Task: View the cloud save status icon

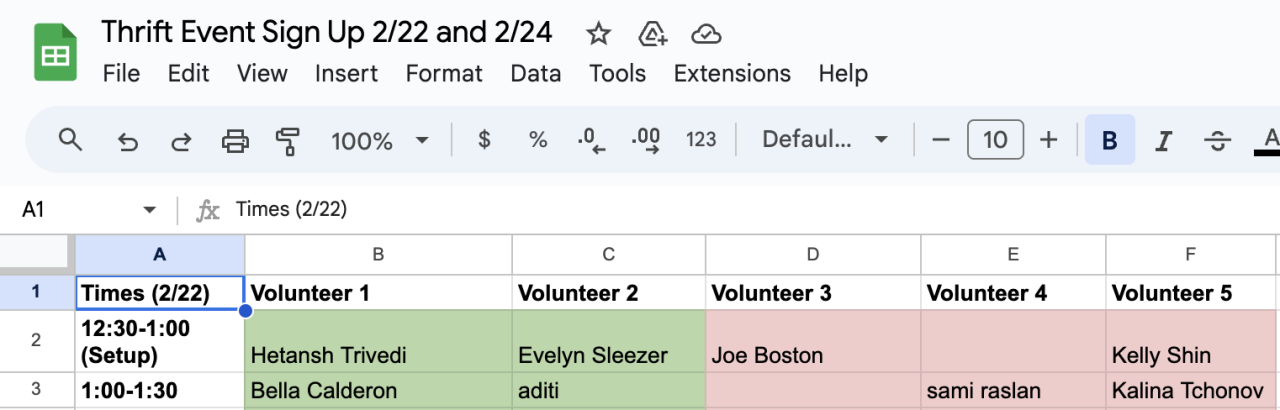Action: (706, 35)
